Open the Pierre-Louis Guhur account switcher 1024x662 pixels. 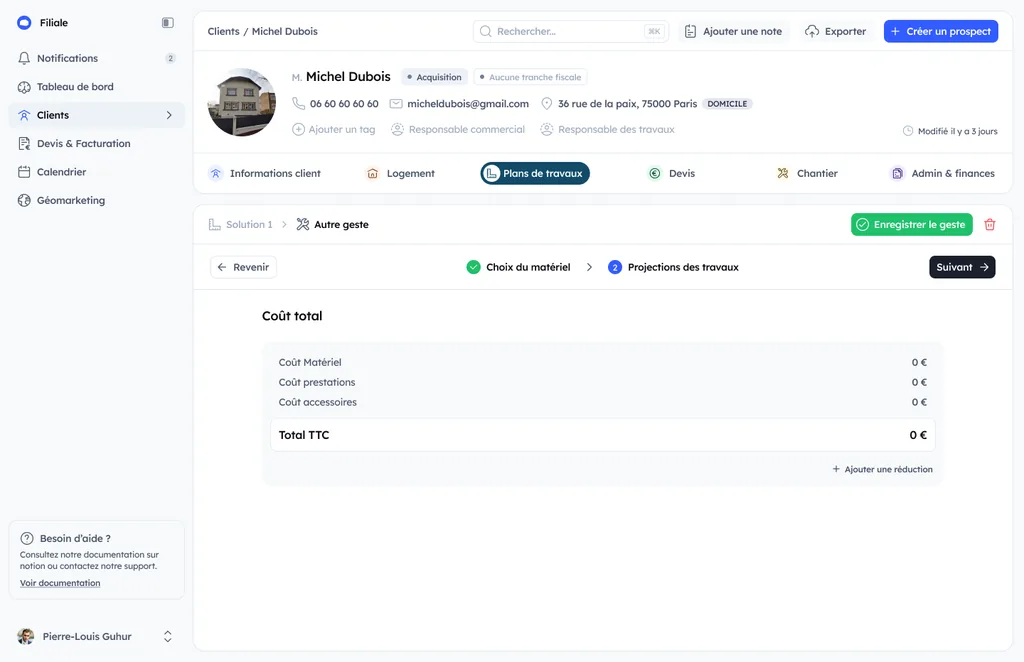pyautogui.click(x=96, y=636)
